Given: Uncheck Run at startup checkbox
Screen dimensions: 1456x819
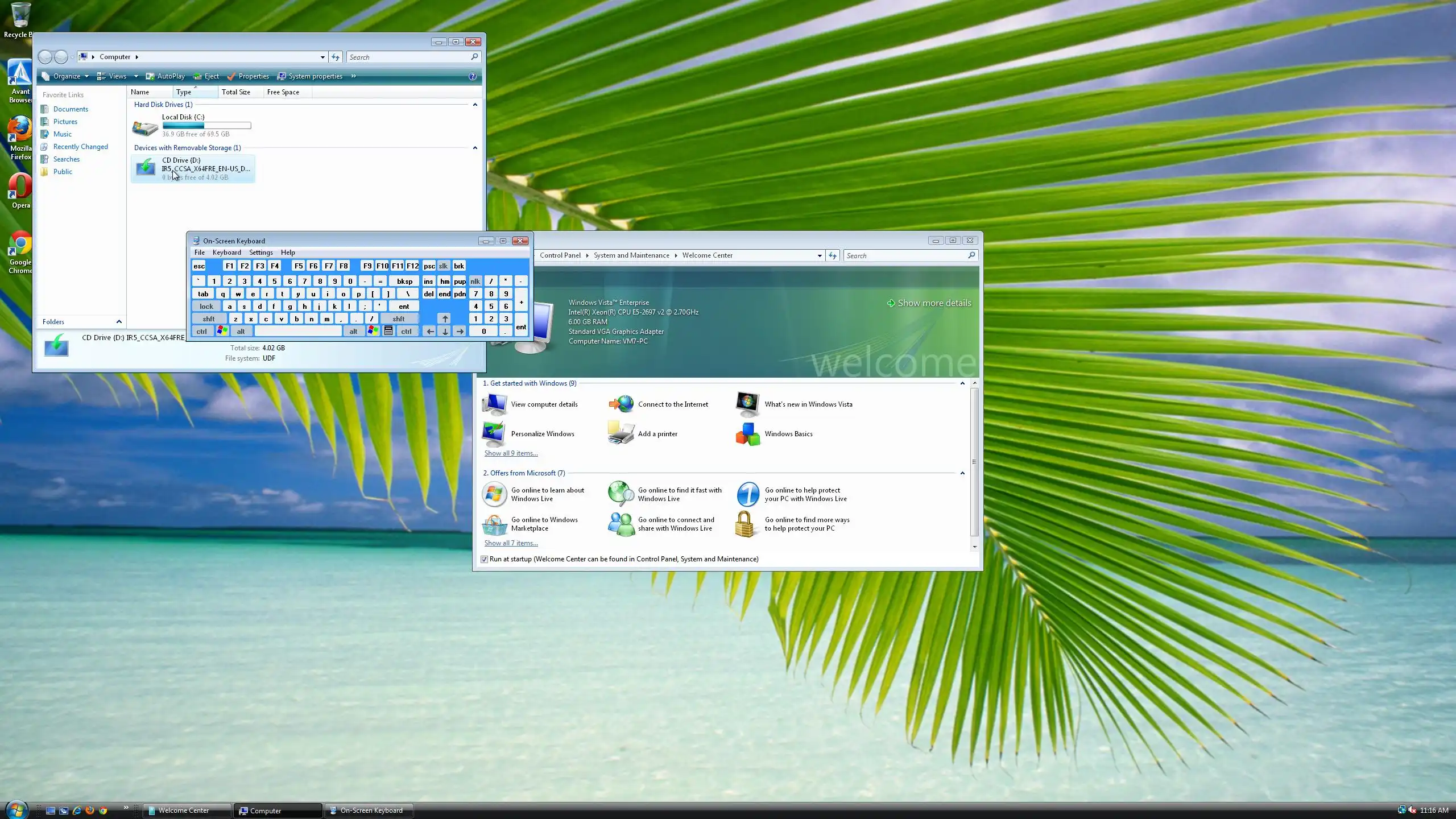Looking at the screenshot, I should (484, 560).
